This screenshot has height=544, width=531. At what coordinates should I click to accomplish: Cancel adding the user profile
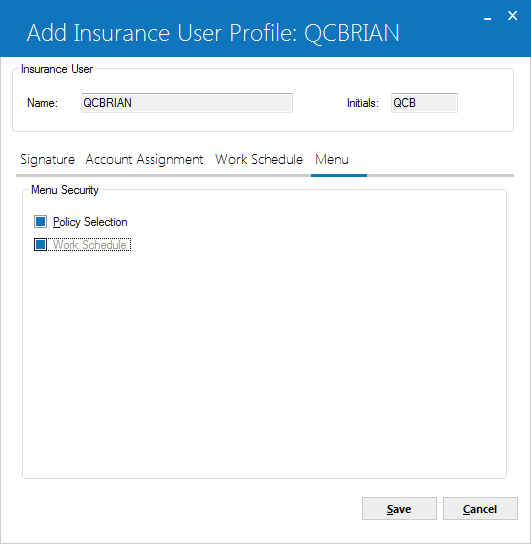[x=480, y=509]
